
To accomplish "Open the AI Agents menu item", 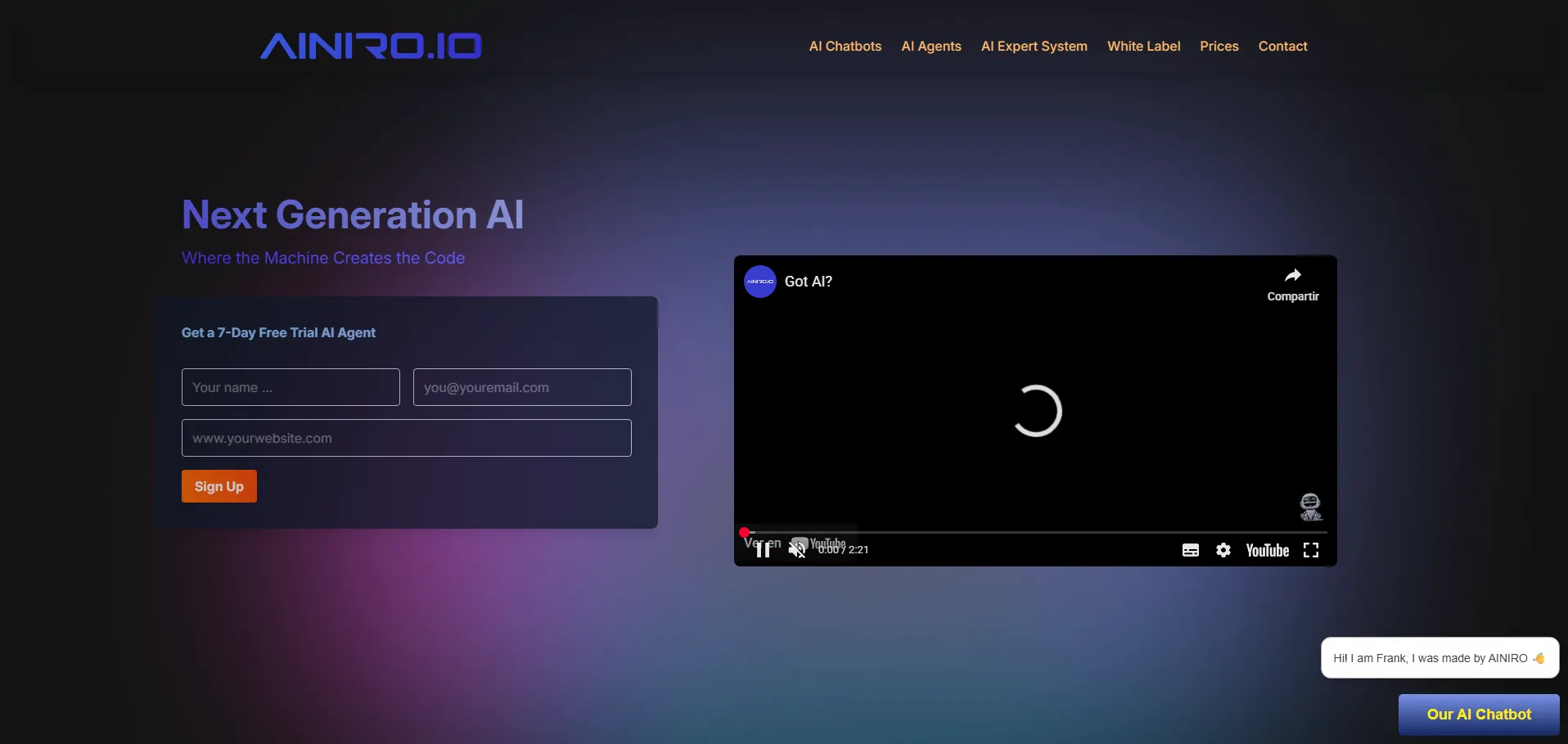I will (x=930, y=47).
